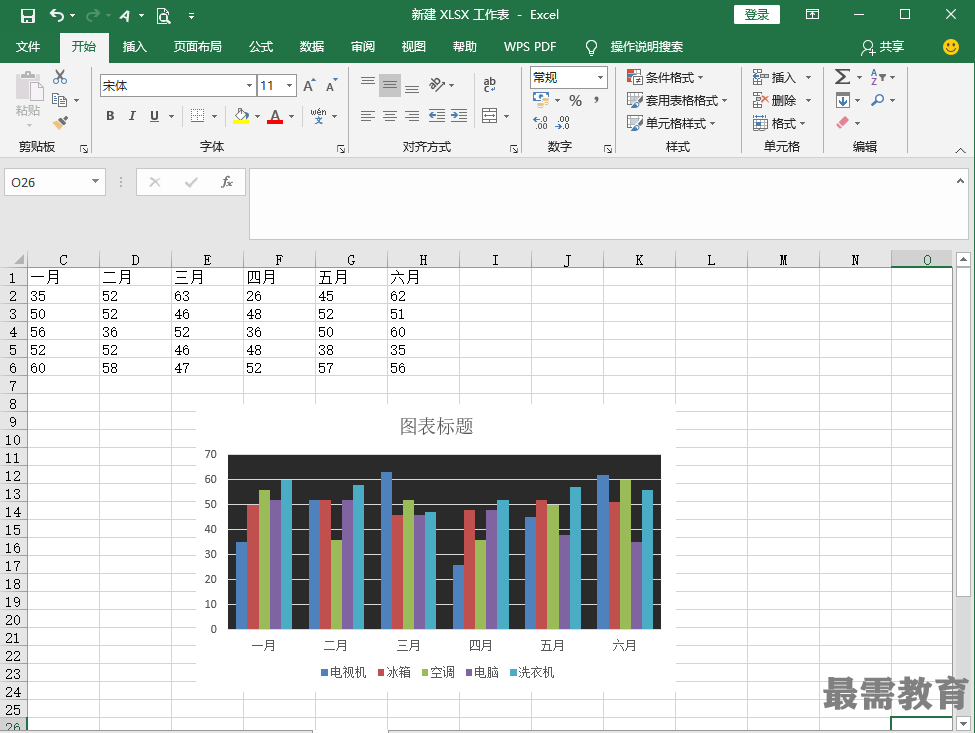Merge and center cells icon
The image size is (975, 733).
tap(490, 116)
